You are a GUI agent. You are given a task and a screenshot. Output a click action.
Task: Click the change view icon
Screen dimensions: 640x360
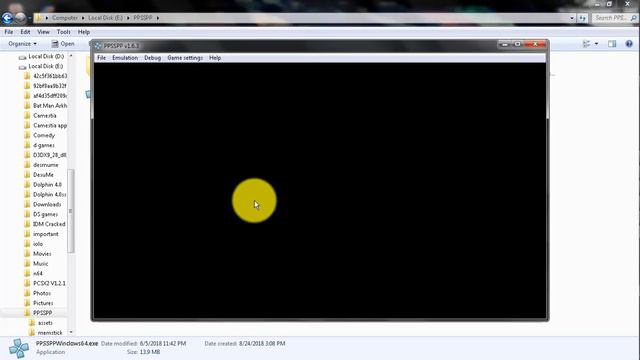click(x=587, y=44)
